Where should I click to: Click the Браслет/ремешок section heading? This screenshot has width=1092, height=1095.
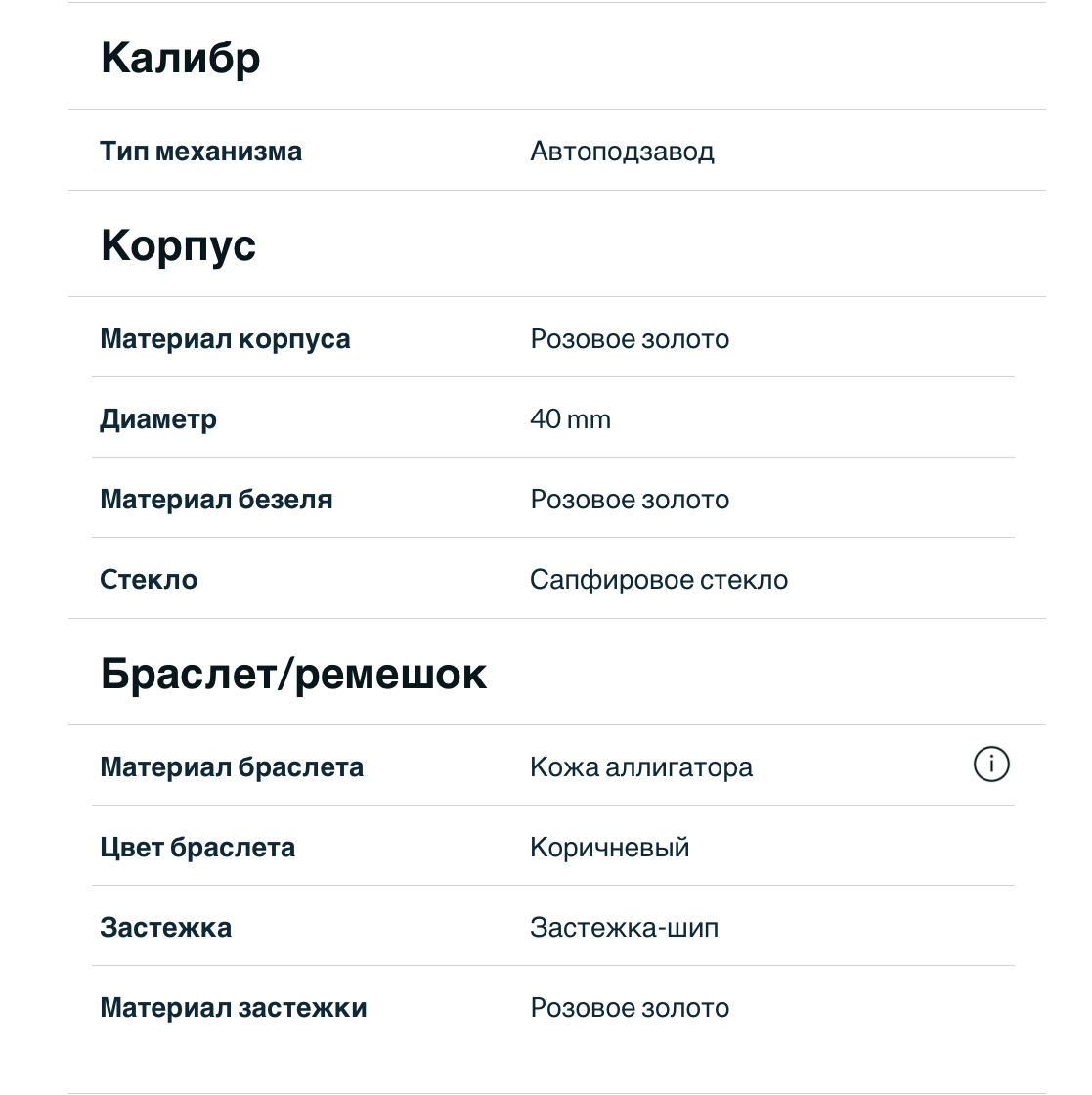(293, 674)
